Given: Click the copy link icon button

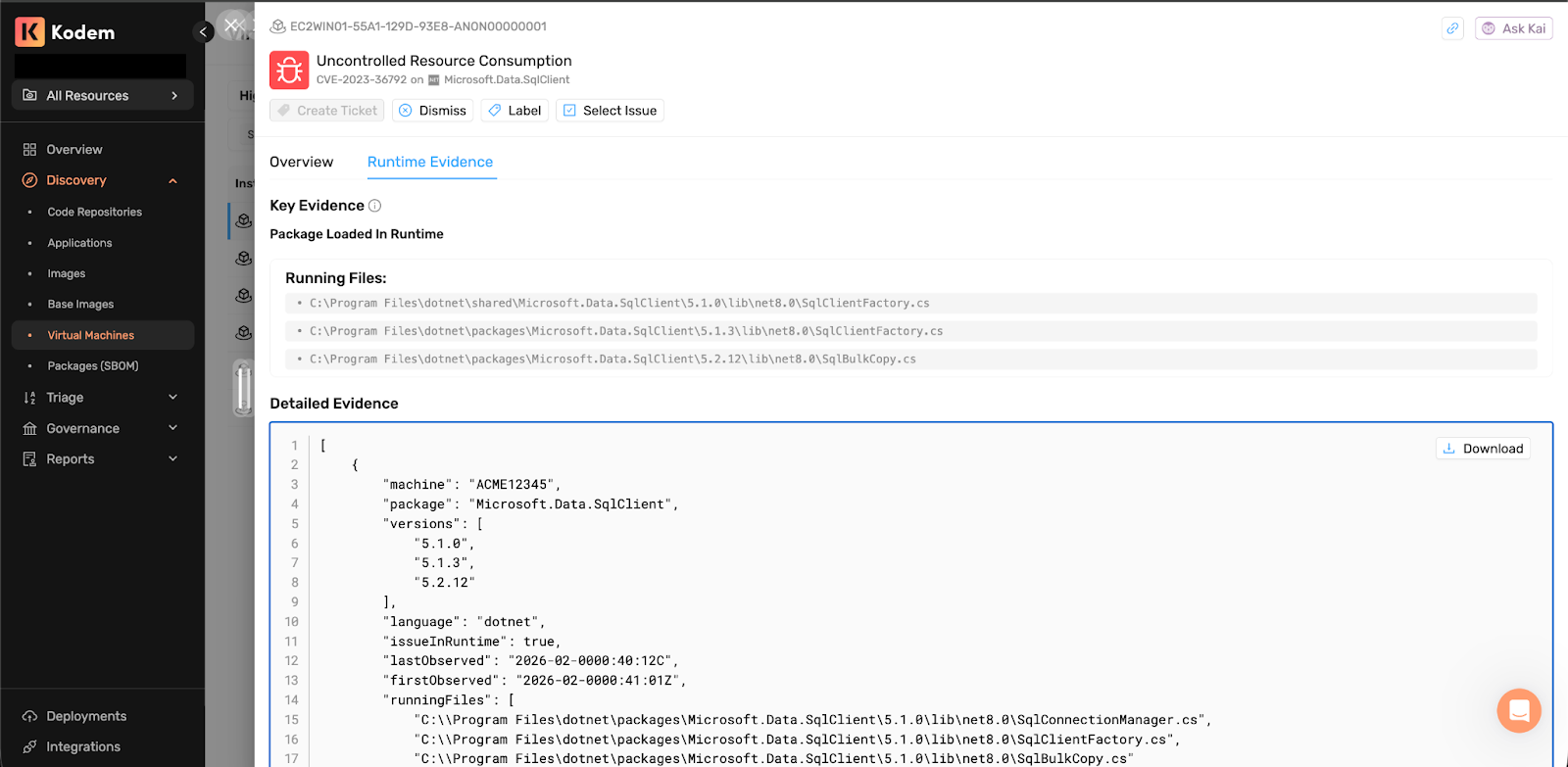Looking at the screenshot, I should 1452,28.
